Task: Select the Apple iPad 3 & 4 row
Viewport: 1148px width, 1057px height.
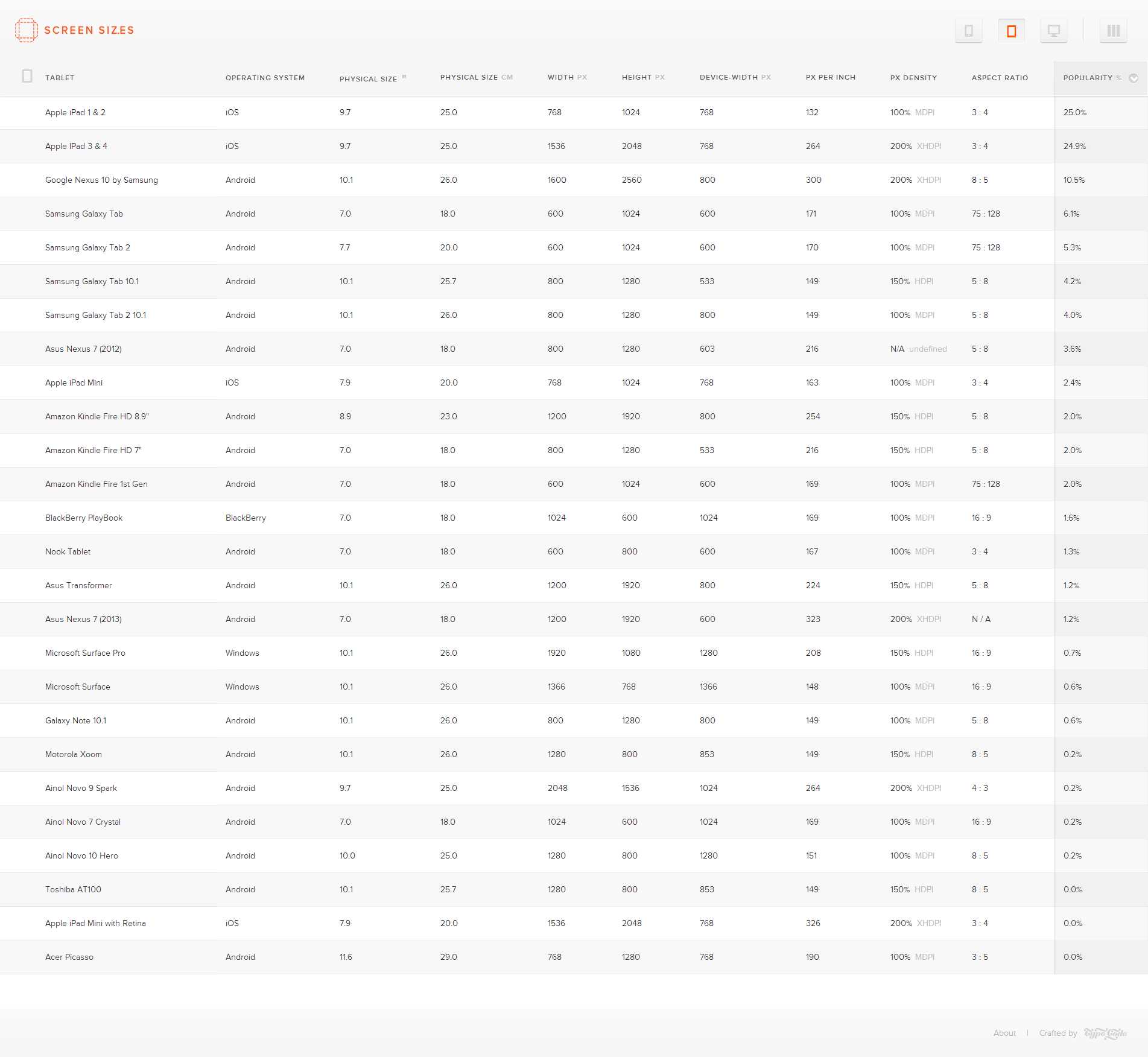Action: pyautogui.click(x=574, y=146)
